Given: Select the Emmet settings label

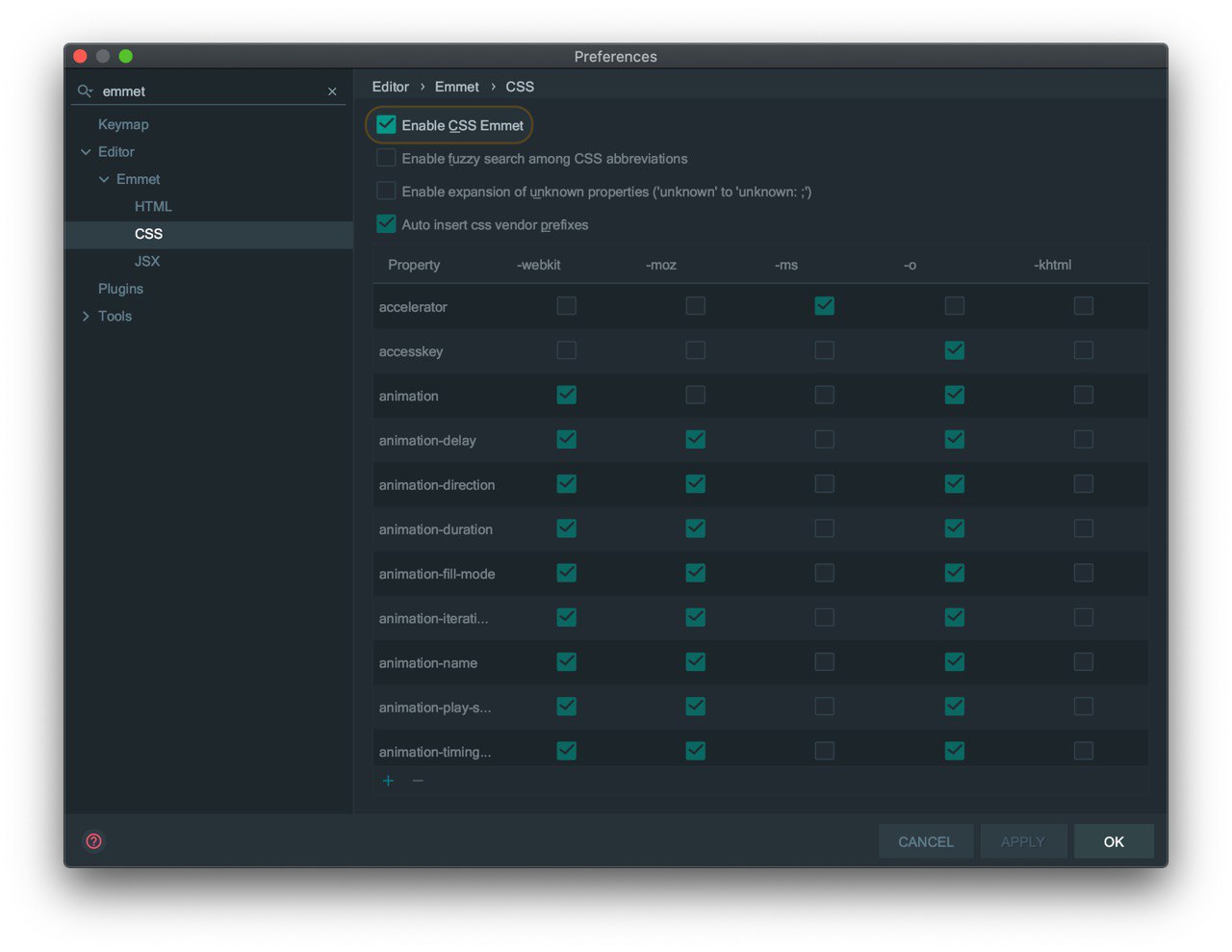Looking at the screenshot, I should tap(139, 179).
